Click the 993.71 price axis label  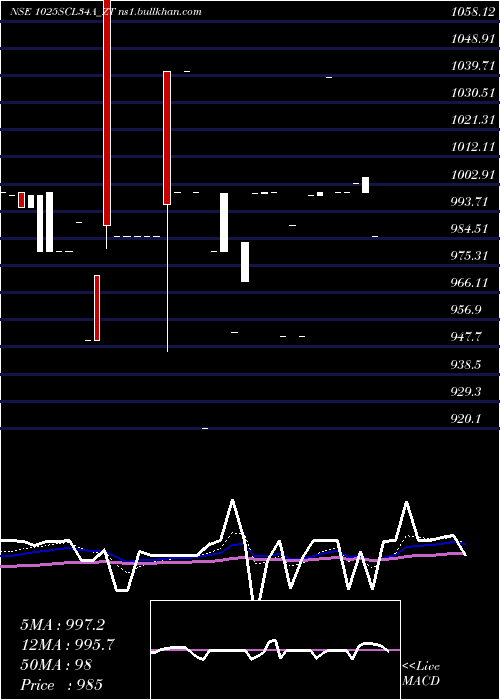pyautogui.click(x=469, y=202)
